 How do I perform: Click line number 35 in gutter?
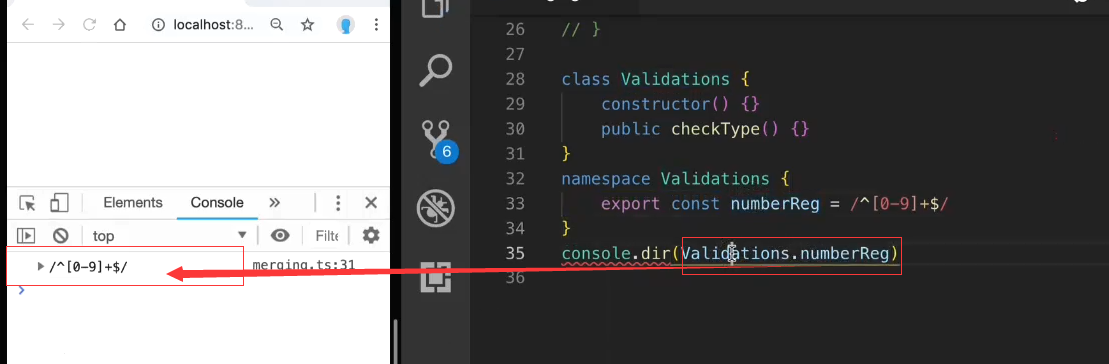516,253
